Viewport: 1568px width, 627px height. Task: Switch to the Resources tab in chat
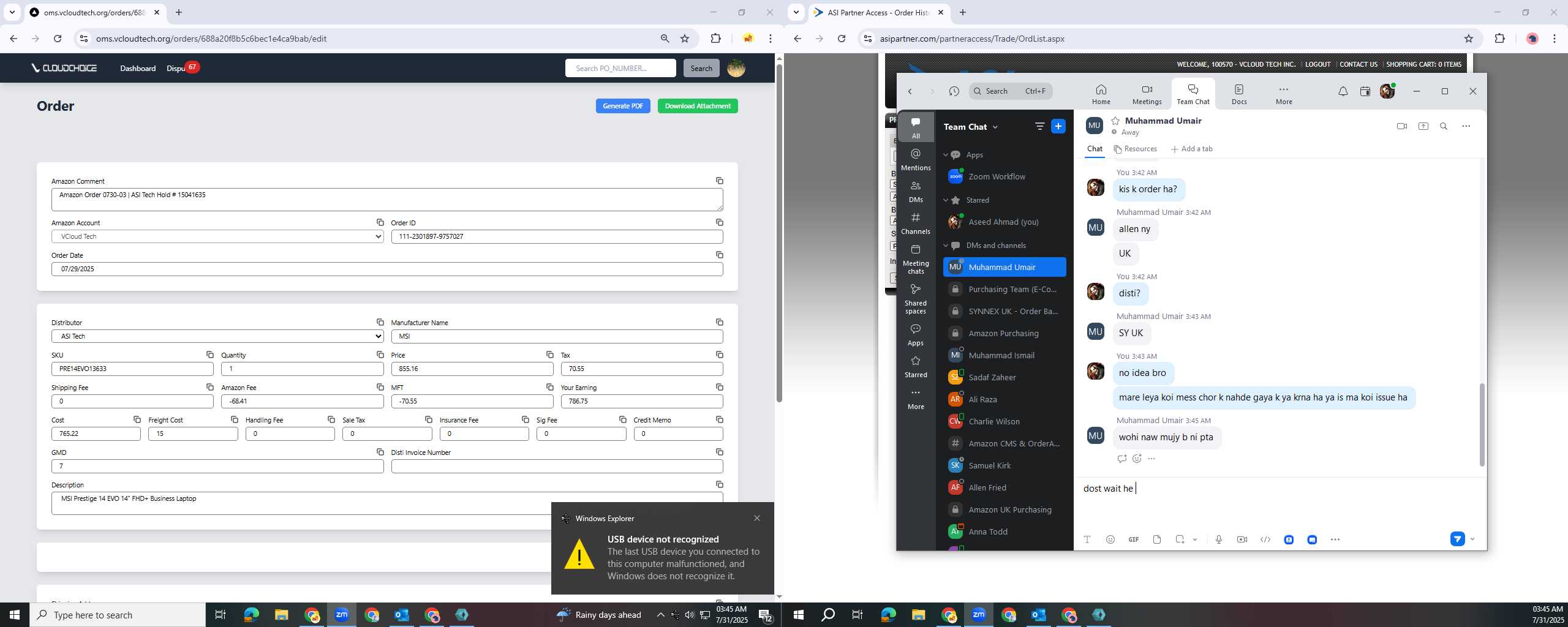click(1135, 149)
